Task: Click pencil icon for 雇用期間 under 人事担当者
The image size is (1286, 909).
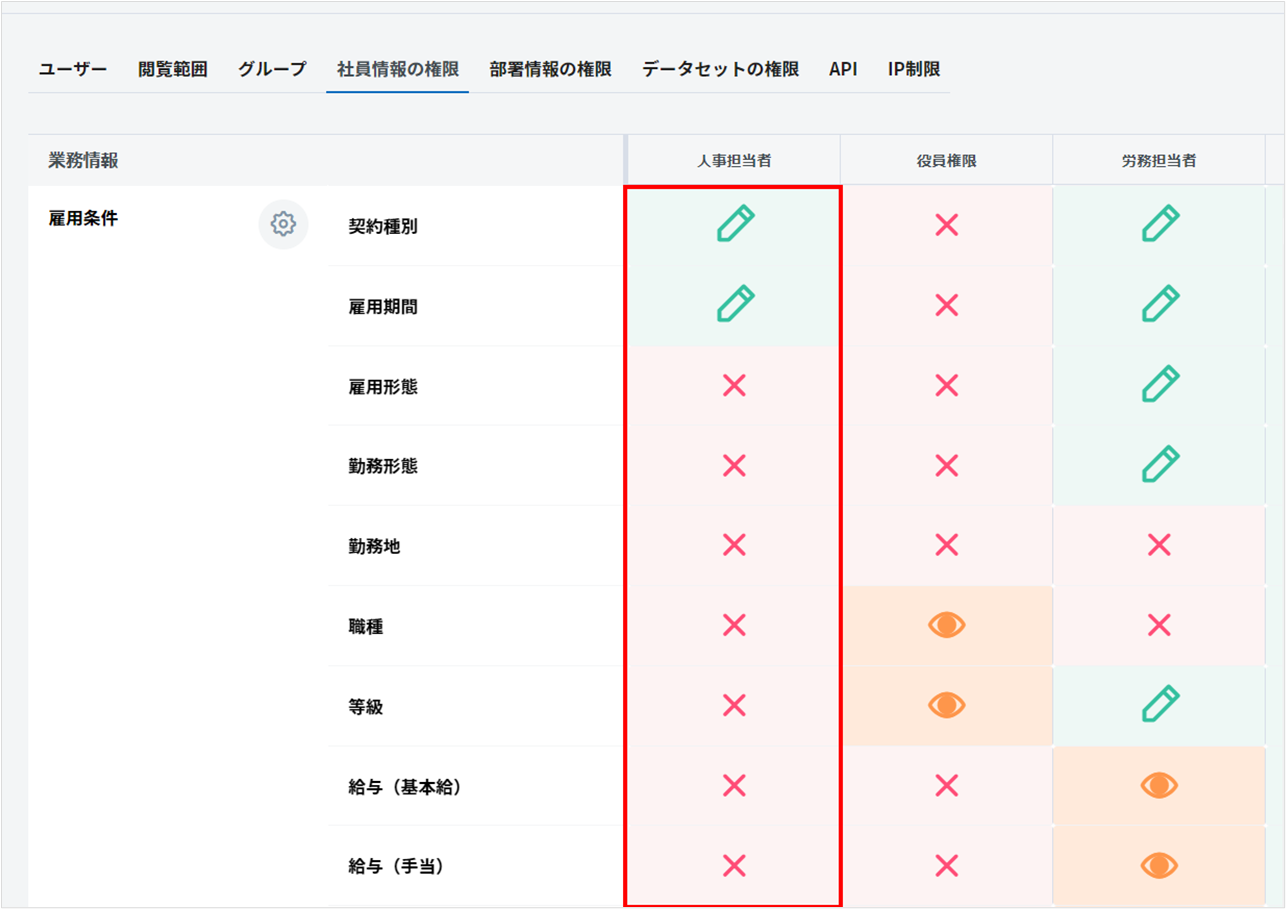Action: click(x=735, y=304)
